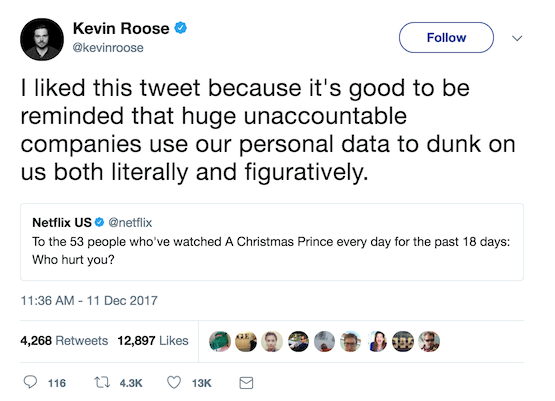The image size is (555, 401).
Task: Open the quoted Netflix US tweet
Action: (272, 242)
